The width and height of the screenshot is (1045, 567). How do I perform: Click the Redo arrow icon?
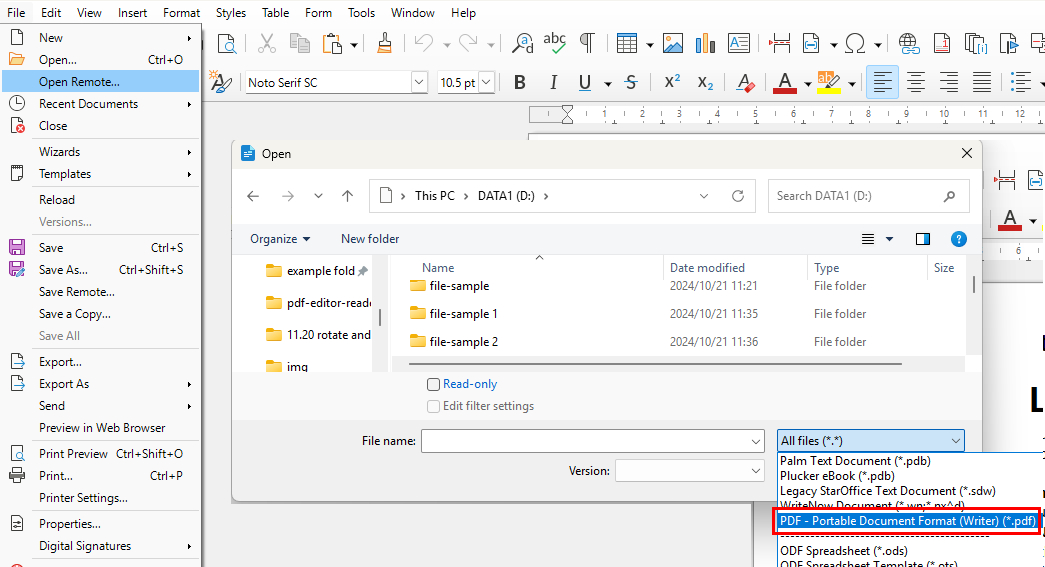[468, 44]
